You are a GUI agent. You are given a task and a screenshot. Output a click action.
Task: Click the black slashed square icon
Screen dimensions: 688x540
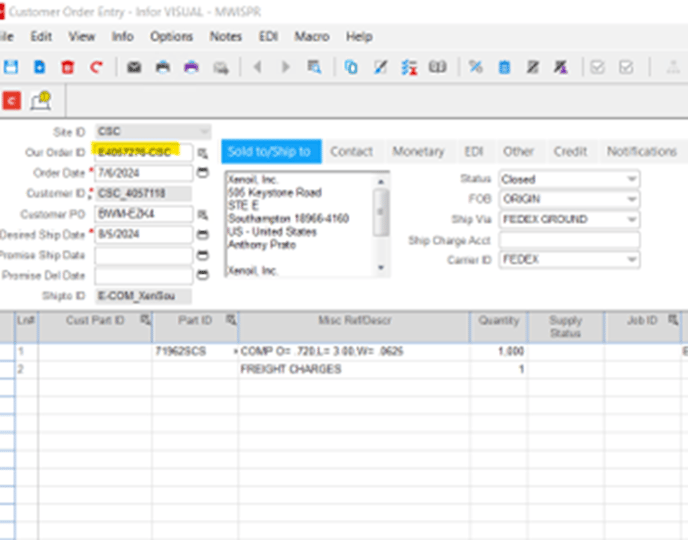point(533,67)
